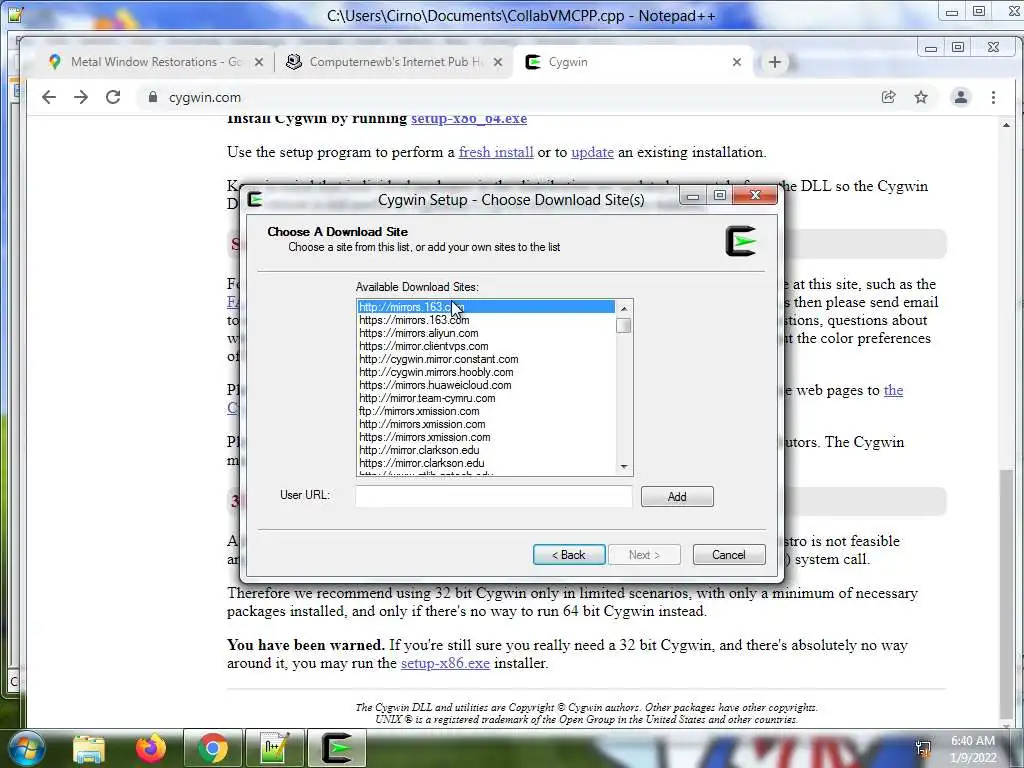Bookmark this page with the star icon
Viewport: 1024px width, 768px height.
pyautogui.click(x=921, y=97)
